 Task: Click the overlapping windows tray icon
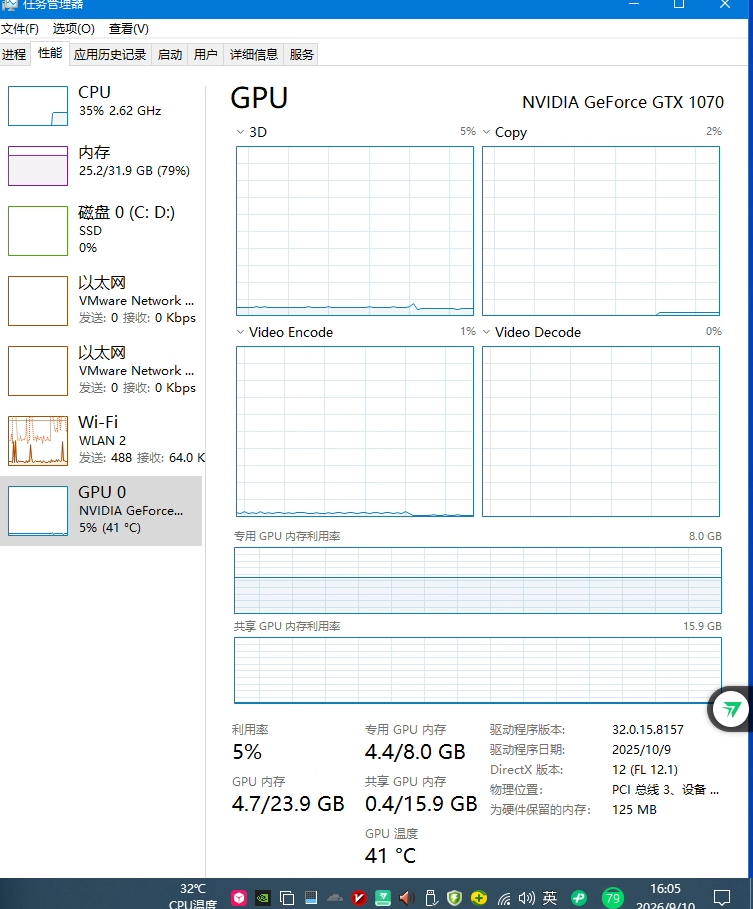(x=287, y=898)
